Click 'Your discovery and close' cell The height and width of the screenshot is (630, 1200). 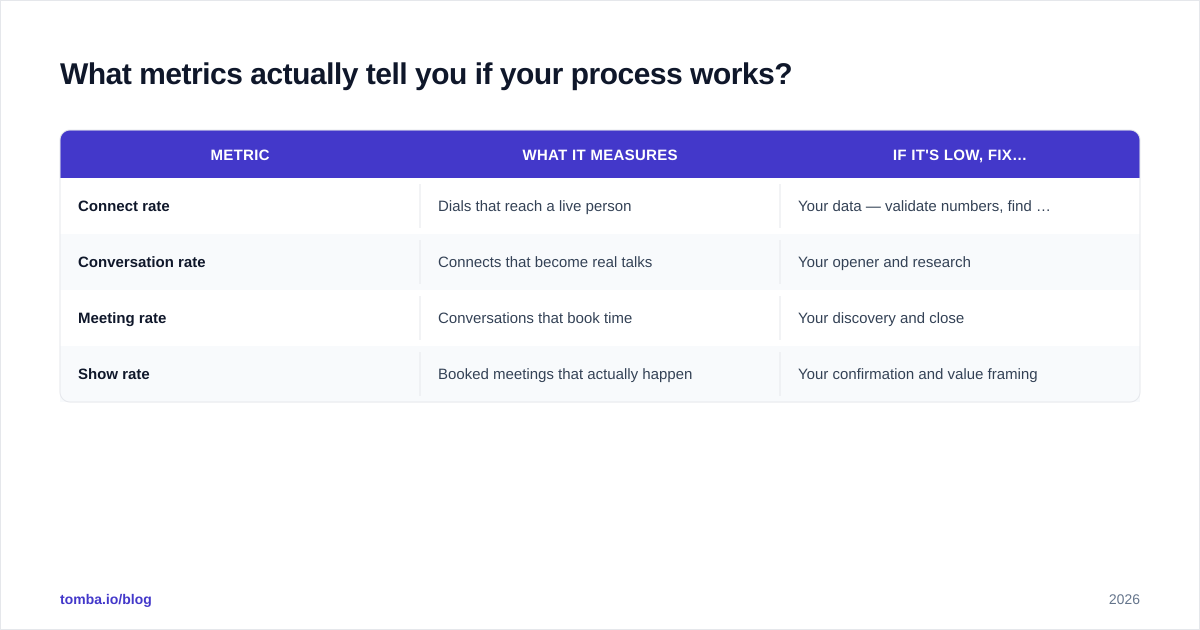(960, 318)
